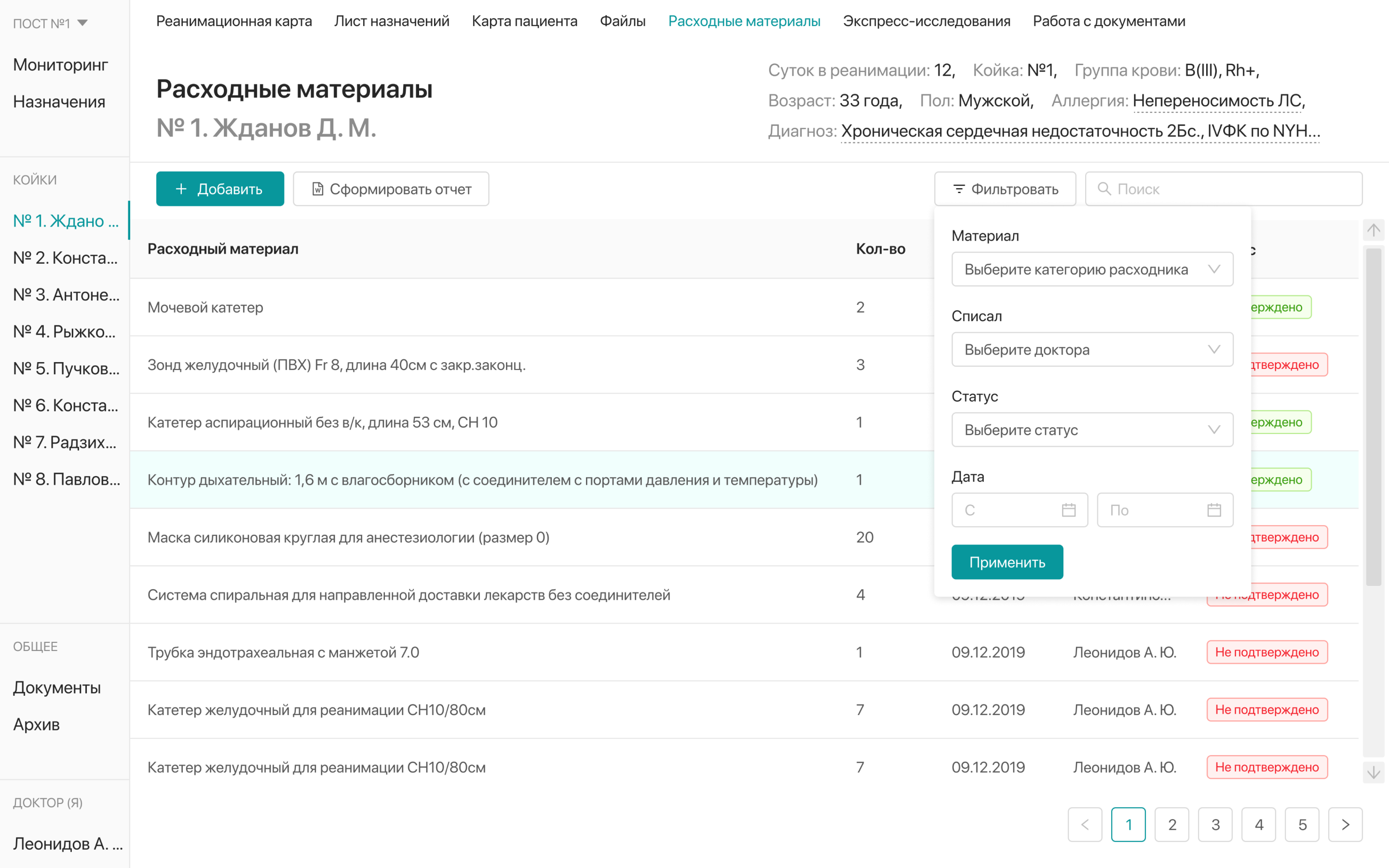Click the magnifier icon in the Поиск field

click(1105, 188)
